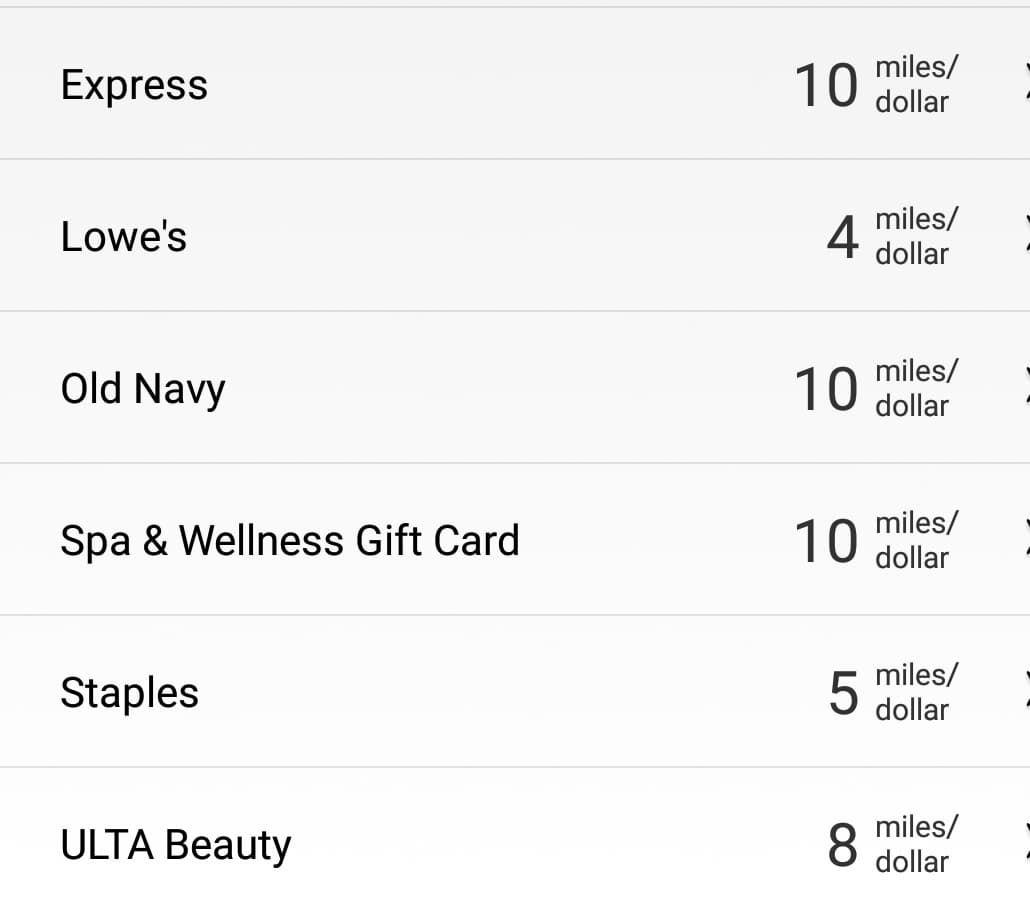The width and height of the screenshot is (1030, 918).
Task: Expand the Express row chevron arrow
Action: tap(1025, 86)
